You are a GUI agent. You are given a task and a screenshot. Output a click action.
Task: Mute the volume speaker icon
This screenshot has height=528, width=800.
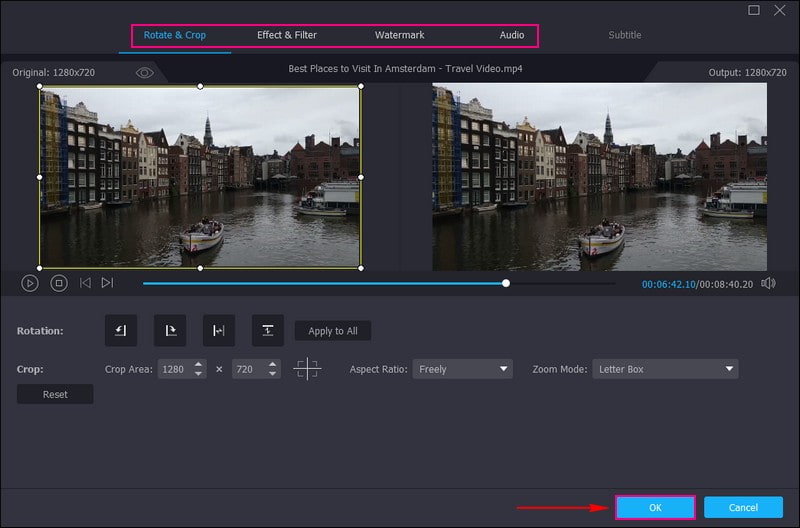point(768,283)
